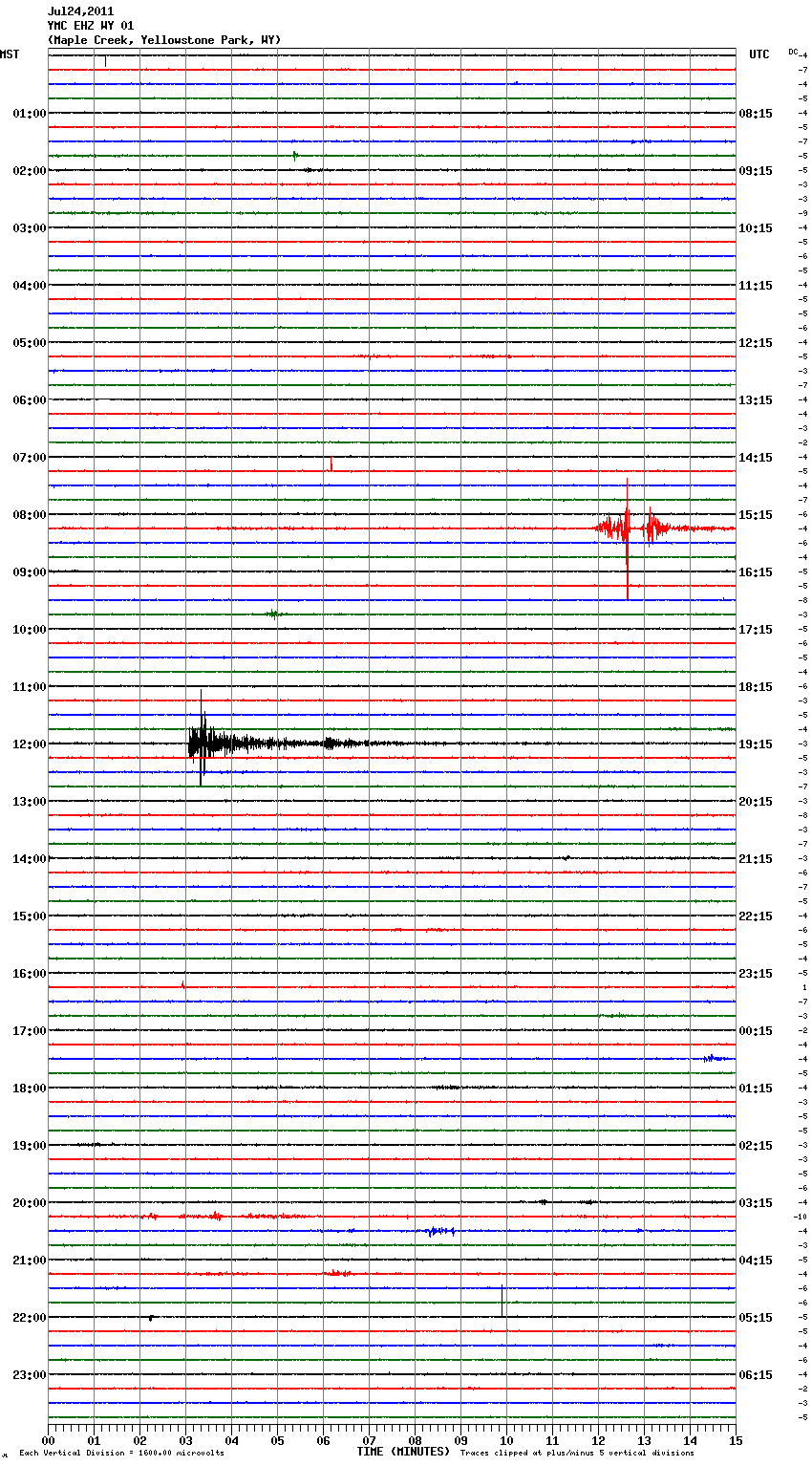Click the Each Vertical Division 1600.00 microvolts note
Viewport: 812px width, 1466px height.
(x=121, y=1454)
